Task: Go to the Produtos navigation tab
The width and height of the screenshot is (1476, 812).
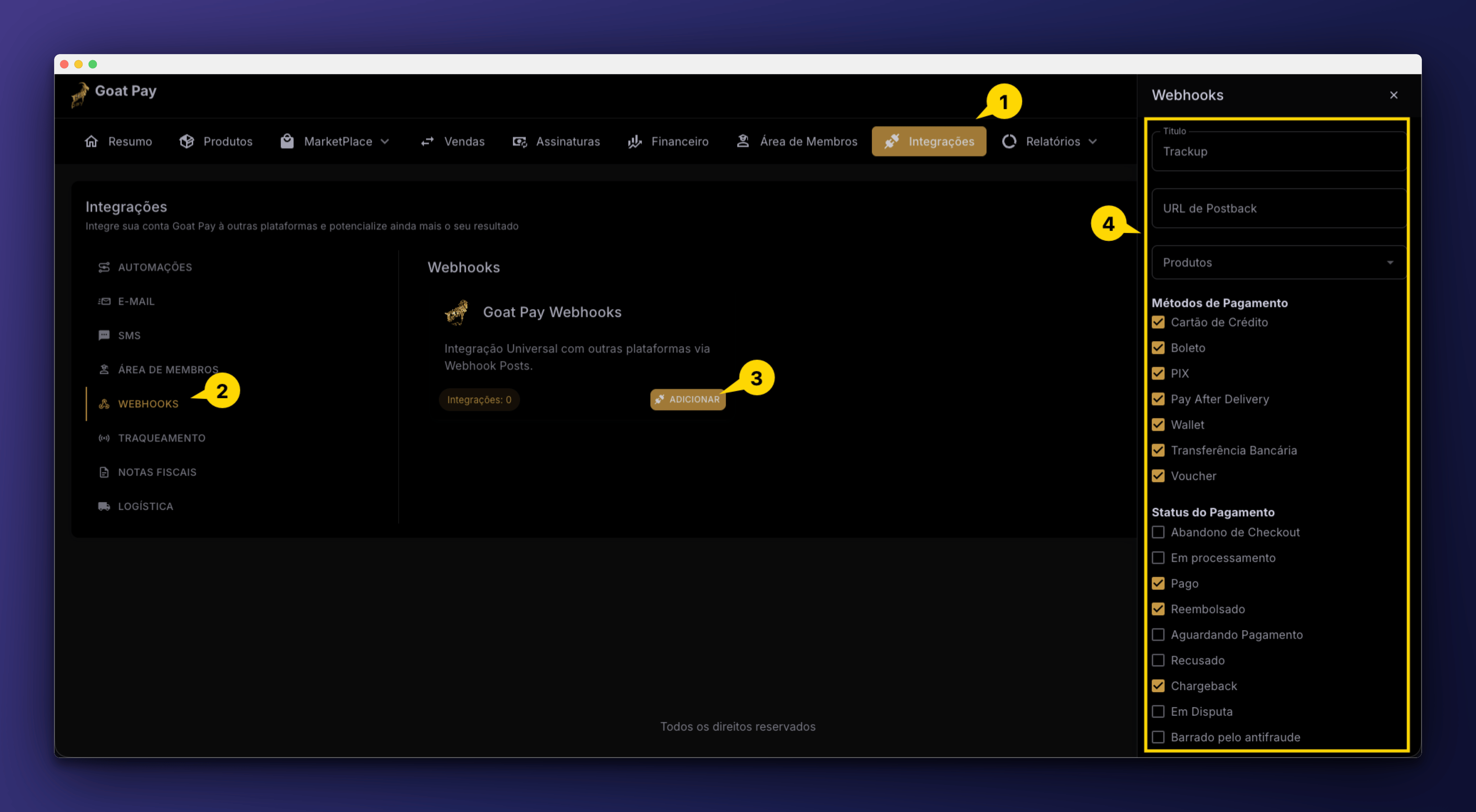Action: pos(216,141)
